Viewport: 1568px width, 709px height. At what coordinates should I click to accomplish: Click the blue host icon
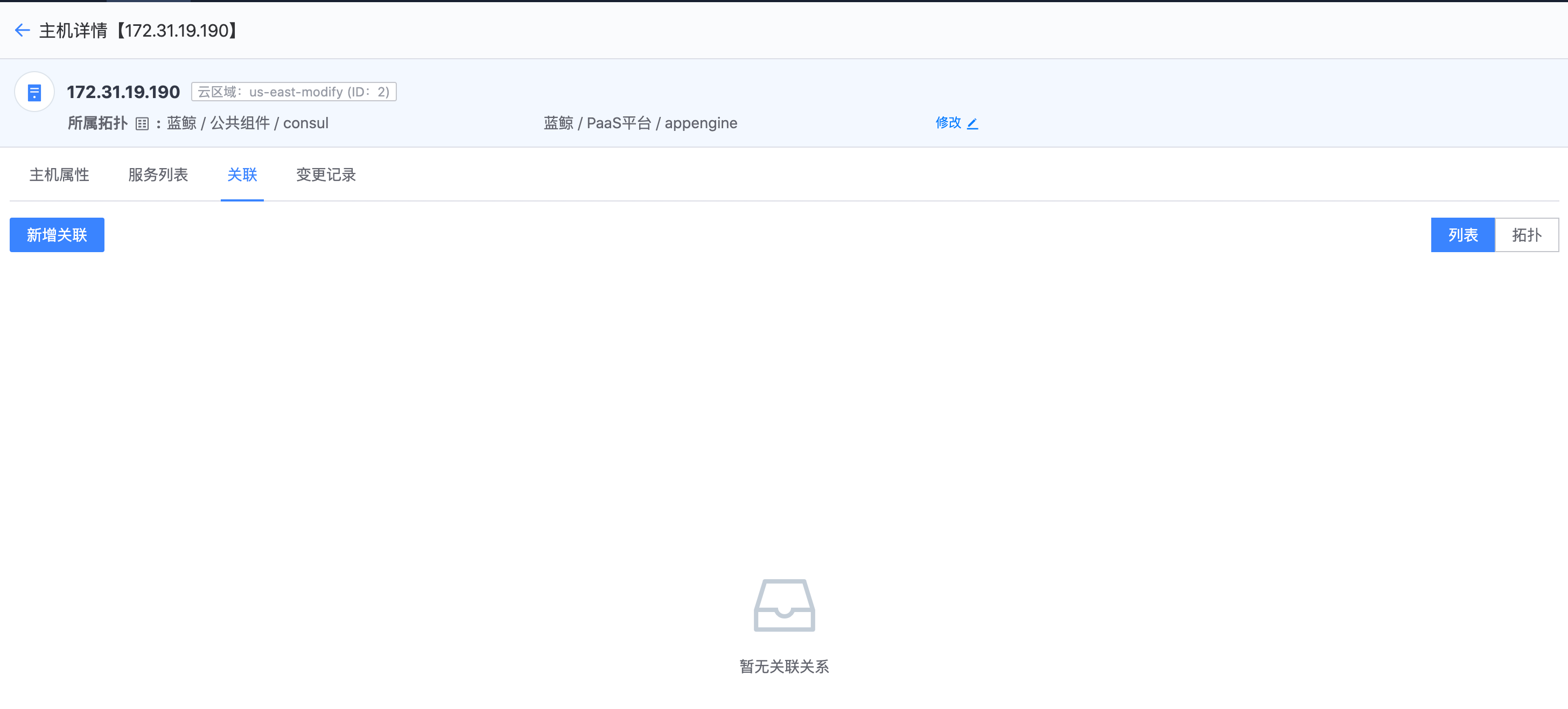[34, 93]
